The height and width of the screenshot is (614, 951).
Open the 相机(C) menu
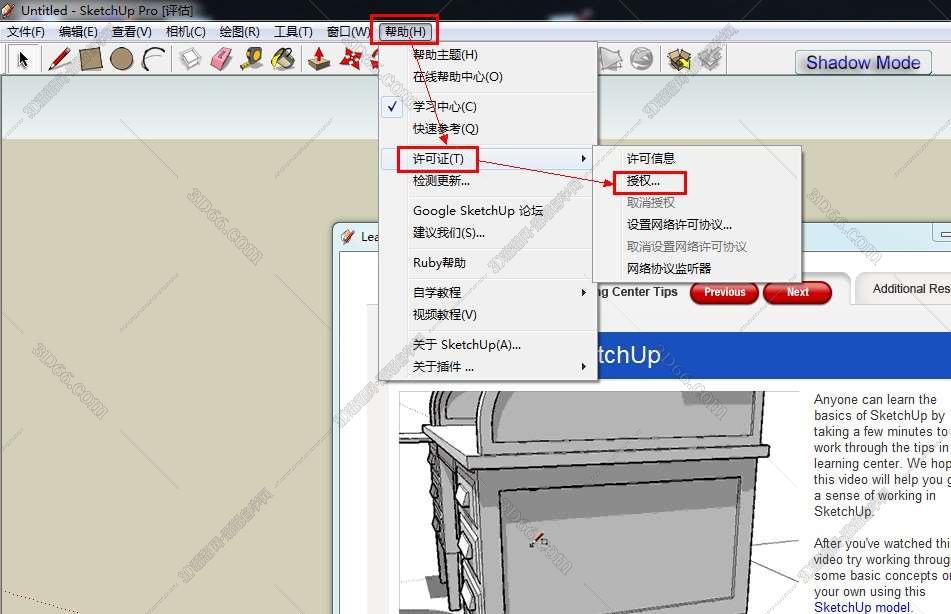click(186, 32)
